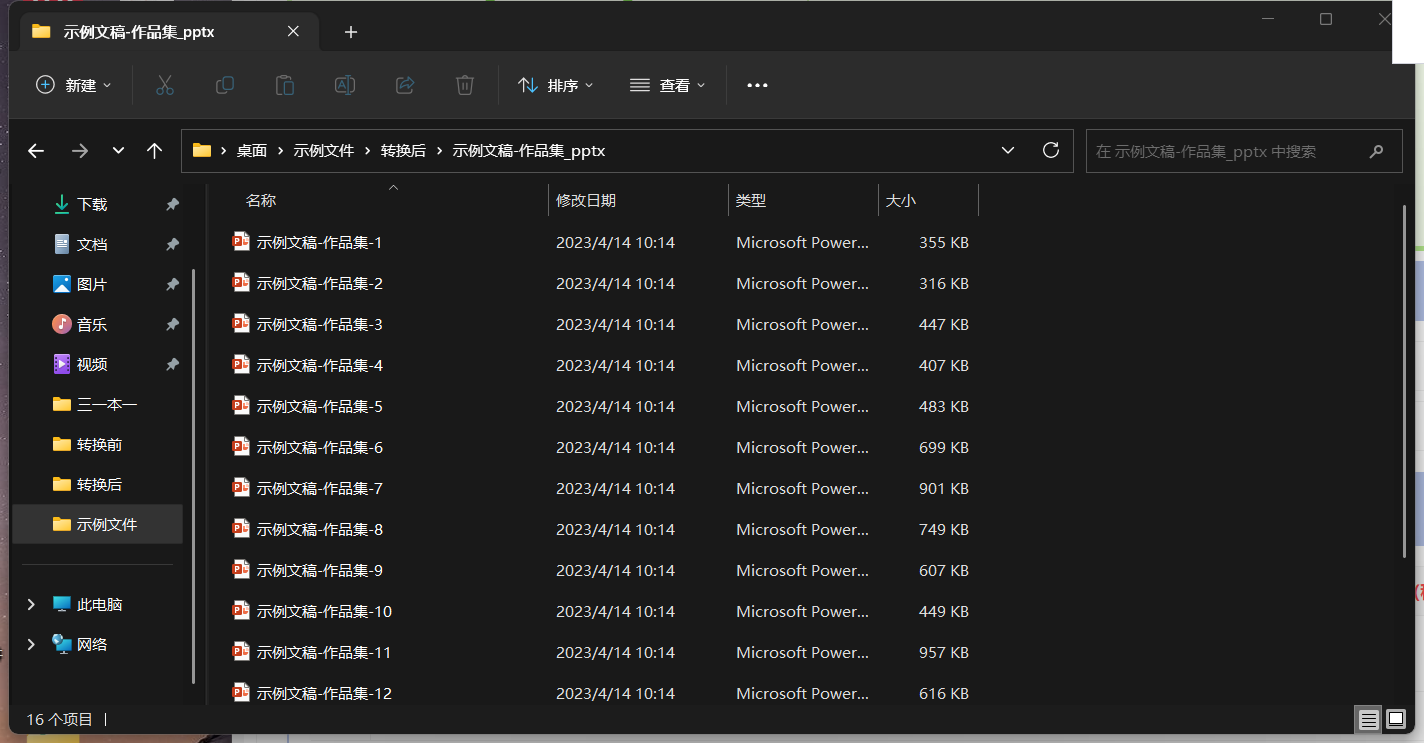Viewport: 1424px width, 743px height.
Task: Open the See more ellipsis menu
Action: (x=756, y=85)
